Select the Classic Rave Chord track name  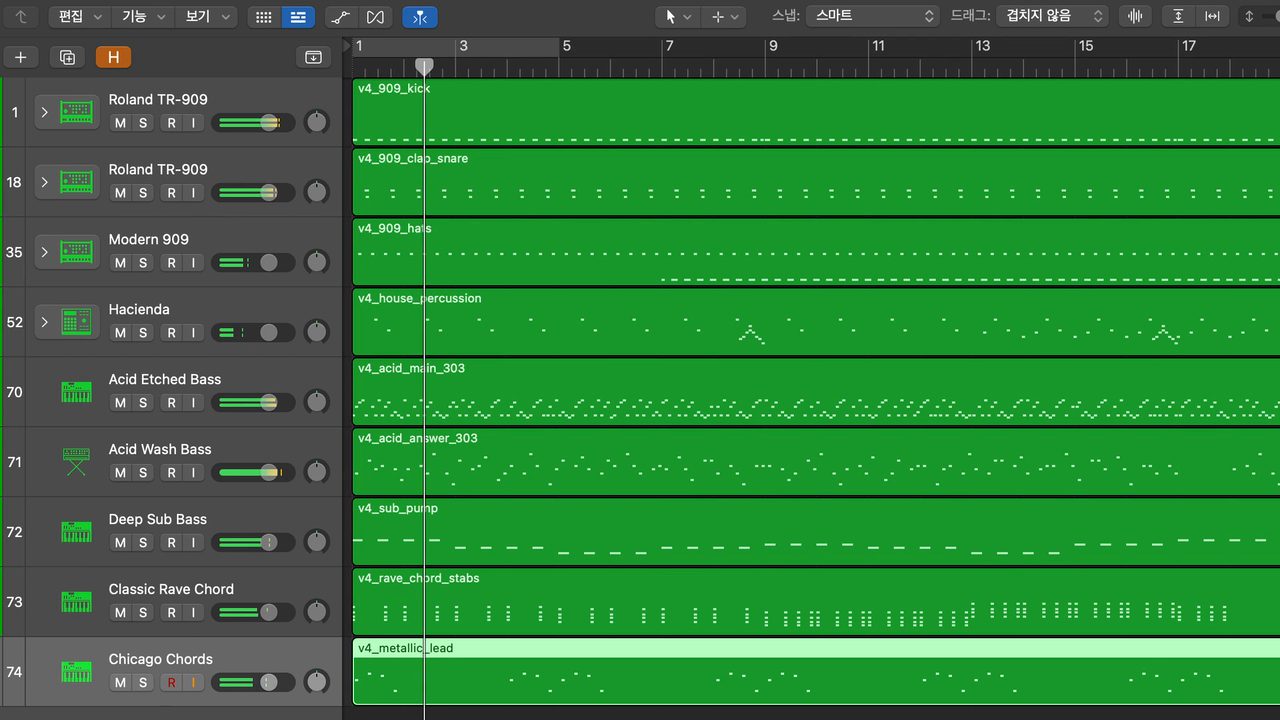coord(171,589)
